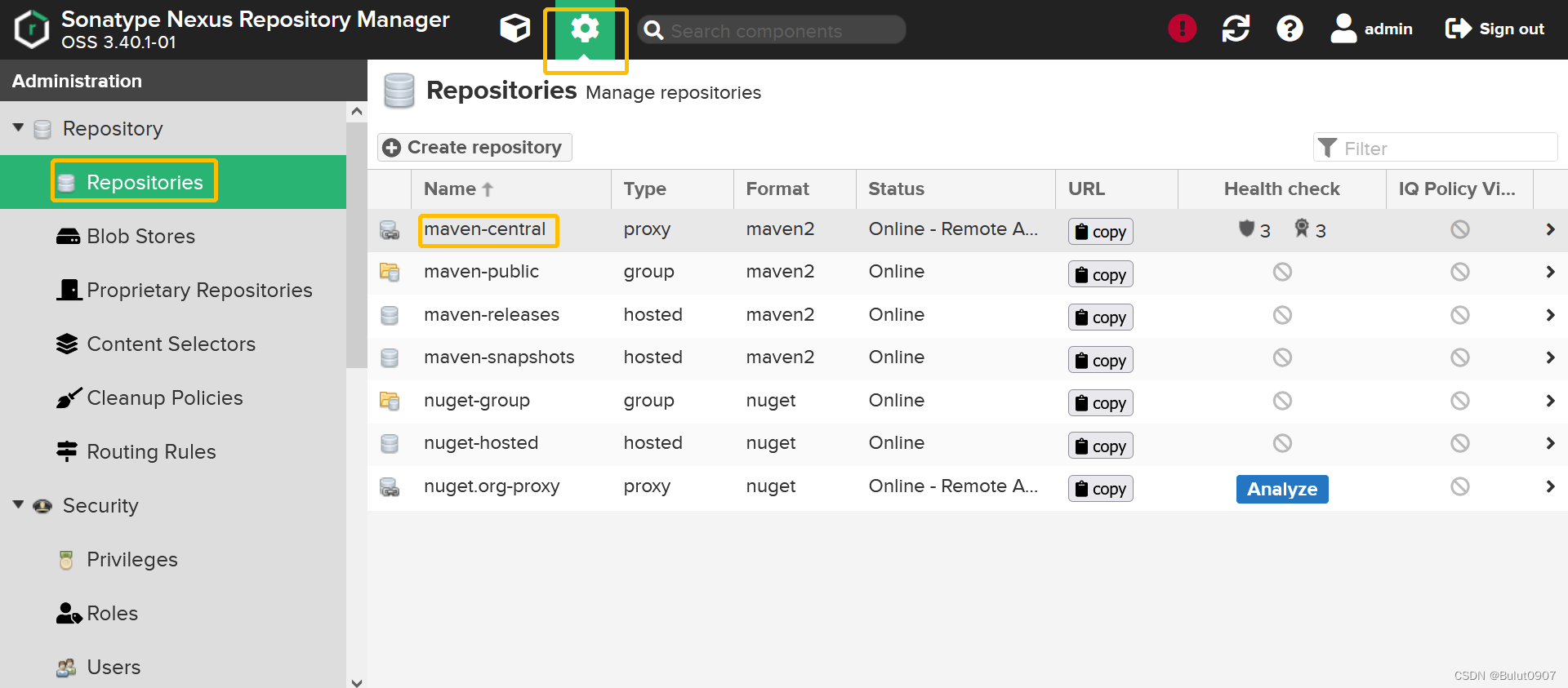Sort by the Name column header
This screenshot has height=688, width=1568.
coord(510,189)
